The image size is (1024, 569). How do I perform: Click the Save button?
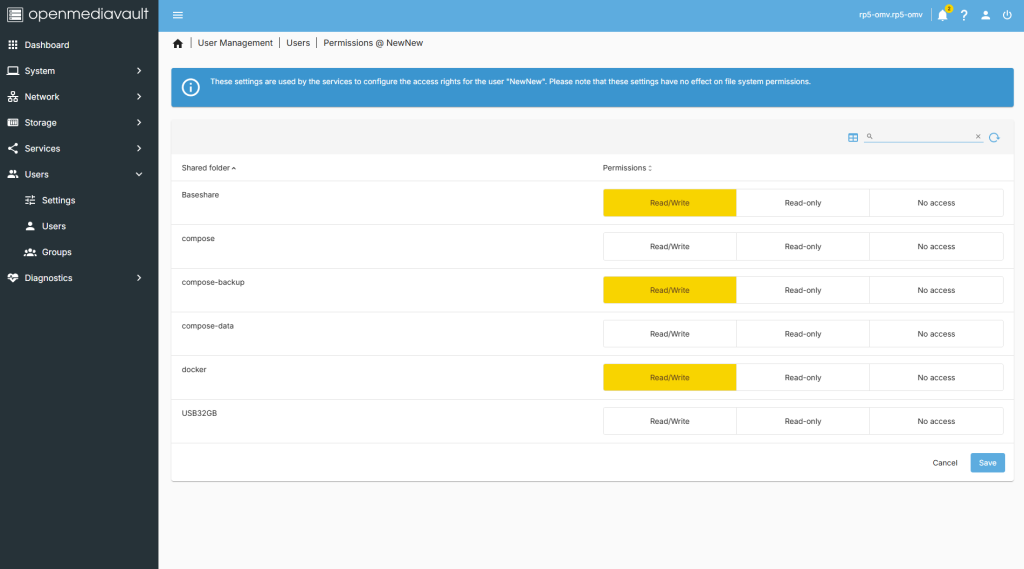pos(987,463)
